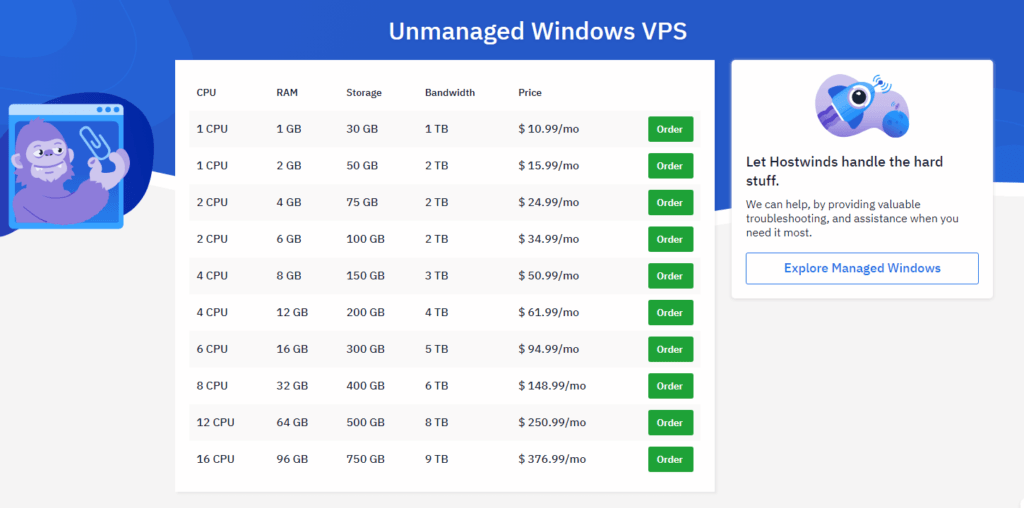Viewport: 1024px width, 508px height.
Task: Click the 8 TB bandwidth cell
Action: 436,422
